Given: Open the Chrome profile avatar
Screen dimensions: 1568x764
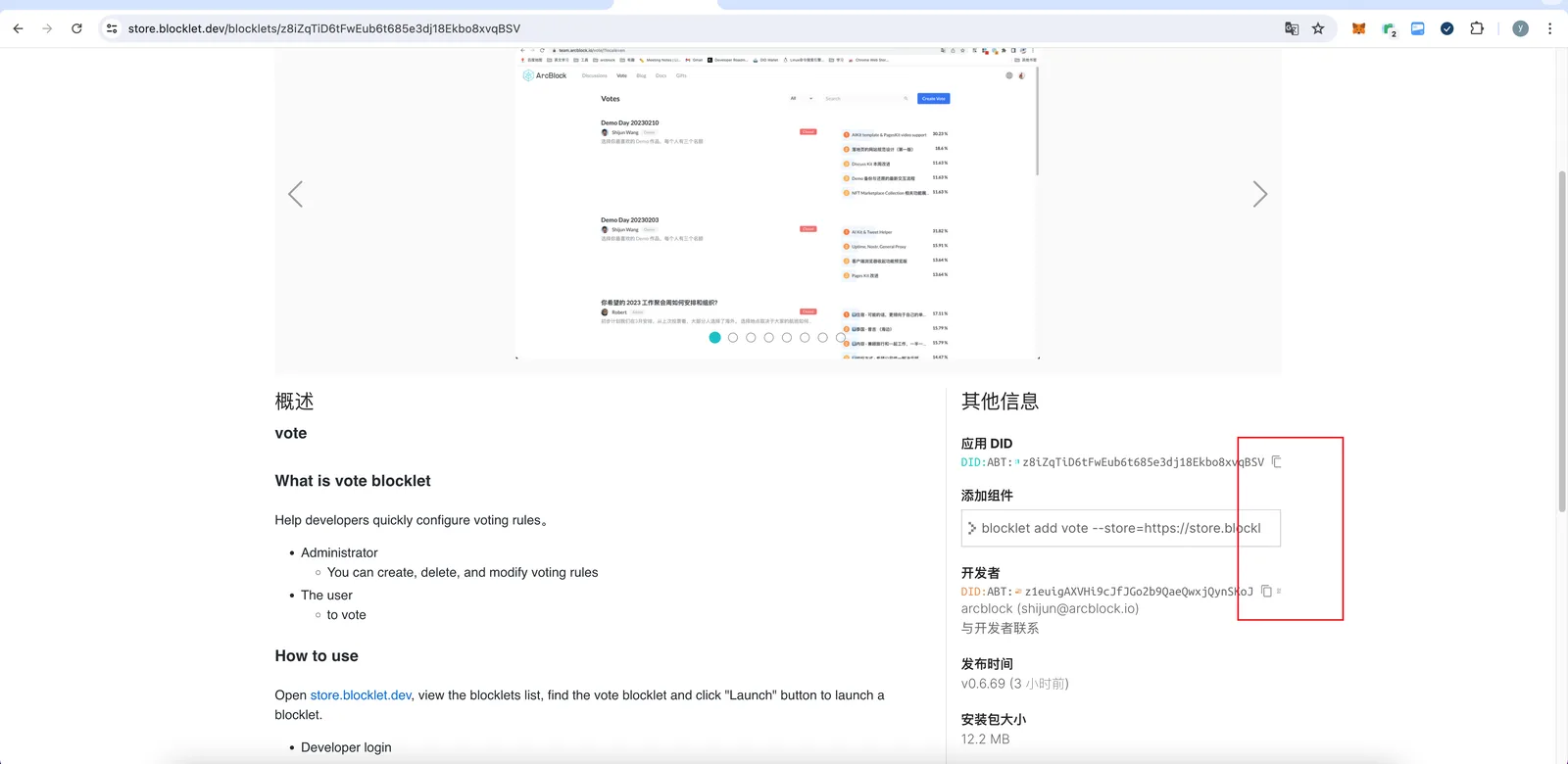Looking at the screenshot, I should 1520,28.
